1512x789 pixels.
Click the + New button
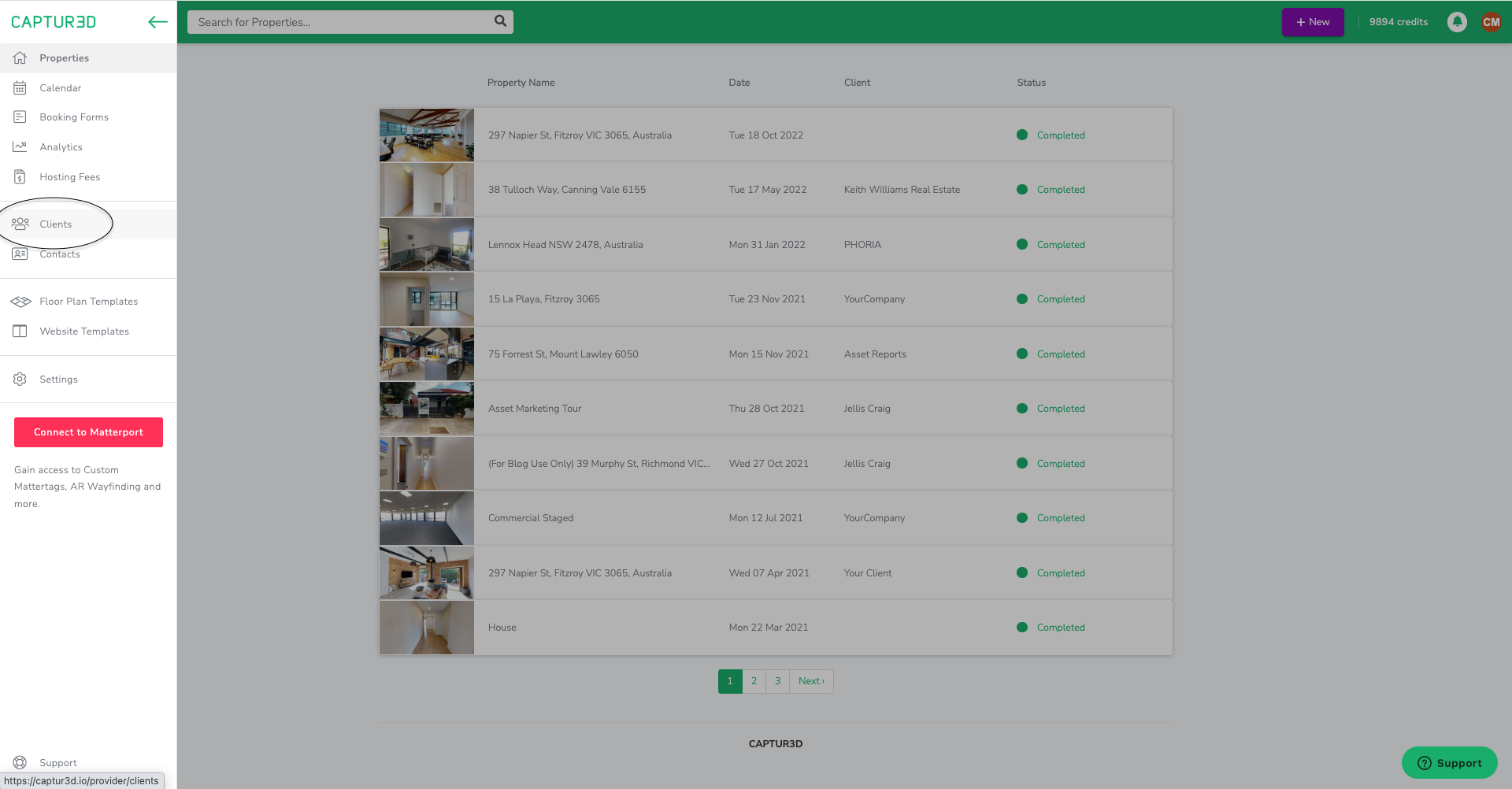[x=1313, y=22]
